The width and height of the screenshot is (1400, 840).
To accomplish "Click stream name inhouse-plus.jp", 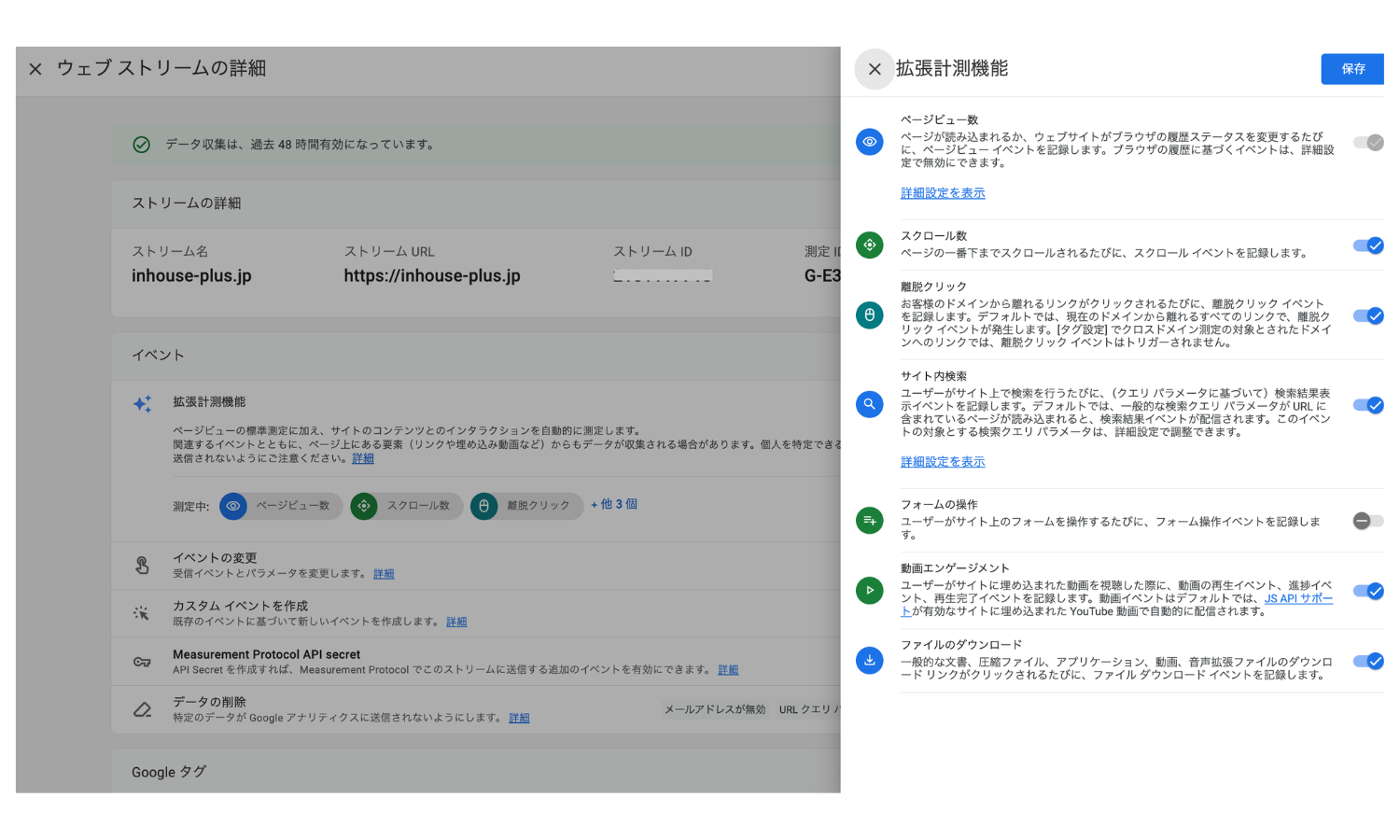I will coord(191,276).
